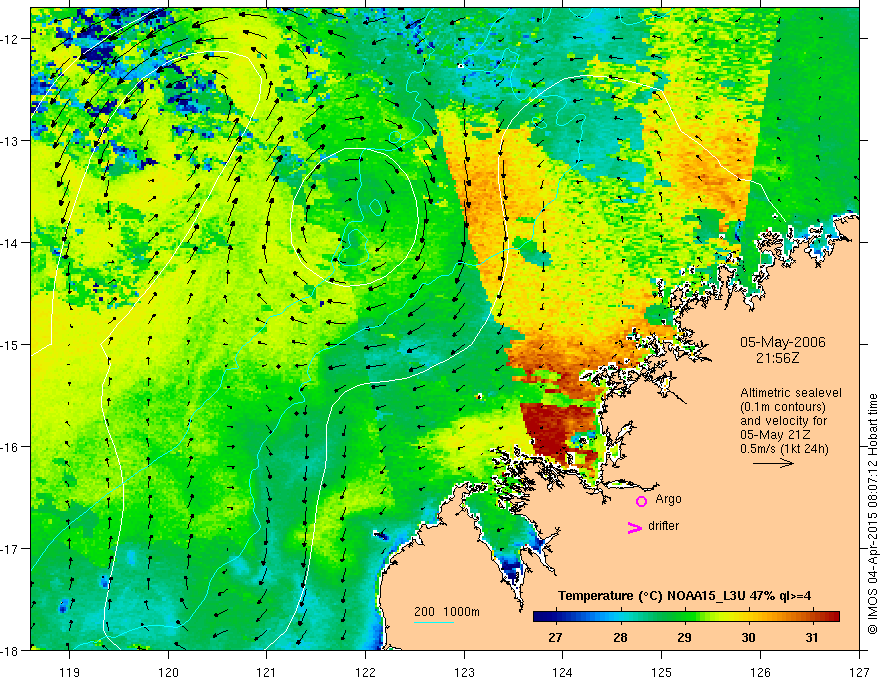
Task: Click the '0.5m/s (1kt 24h)' text
Action: pos(784,449)
